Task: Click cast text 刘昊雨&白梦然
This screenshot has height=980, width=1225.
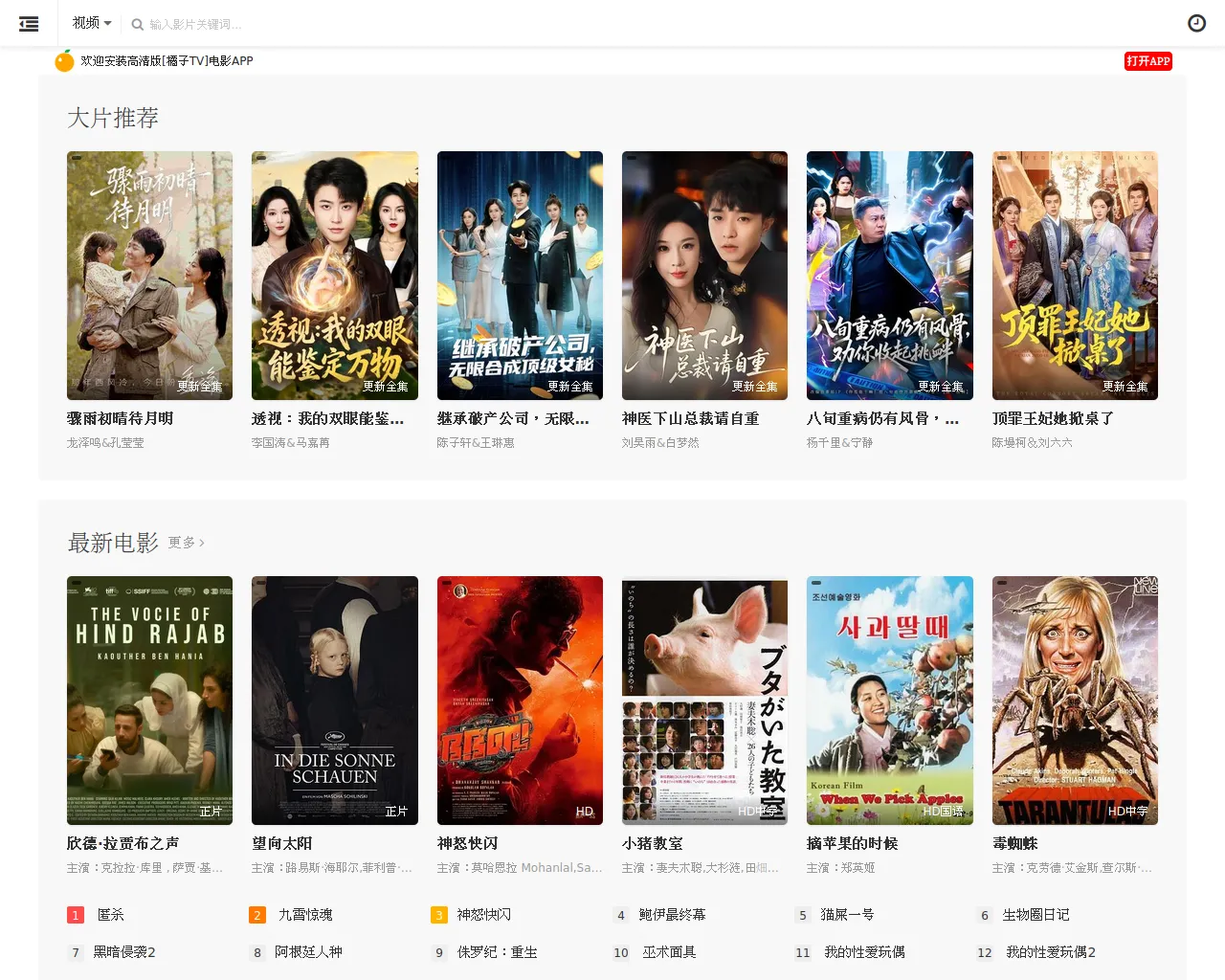Action: pyautogui.click(x=660, y=443)
